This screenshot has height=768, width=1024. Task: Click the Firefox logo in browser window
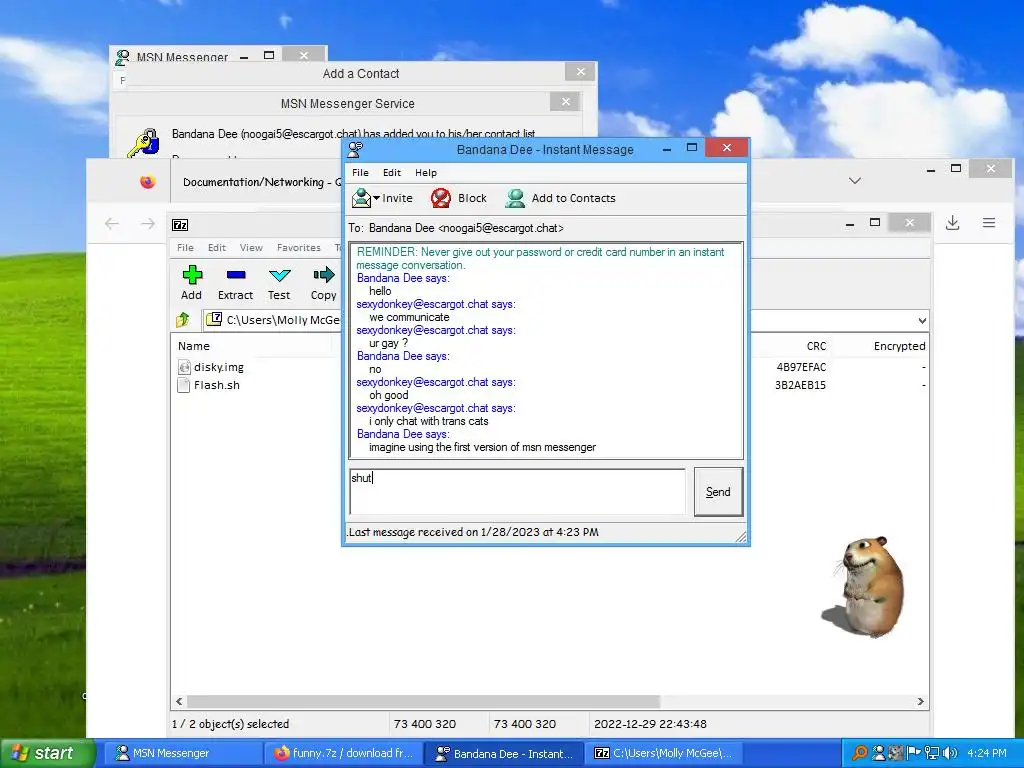coord(148,182)
